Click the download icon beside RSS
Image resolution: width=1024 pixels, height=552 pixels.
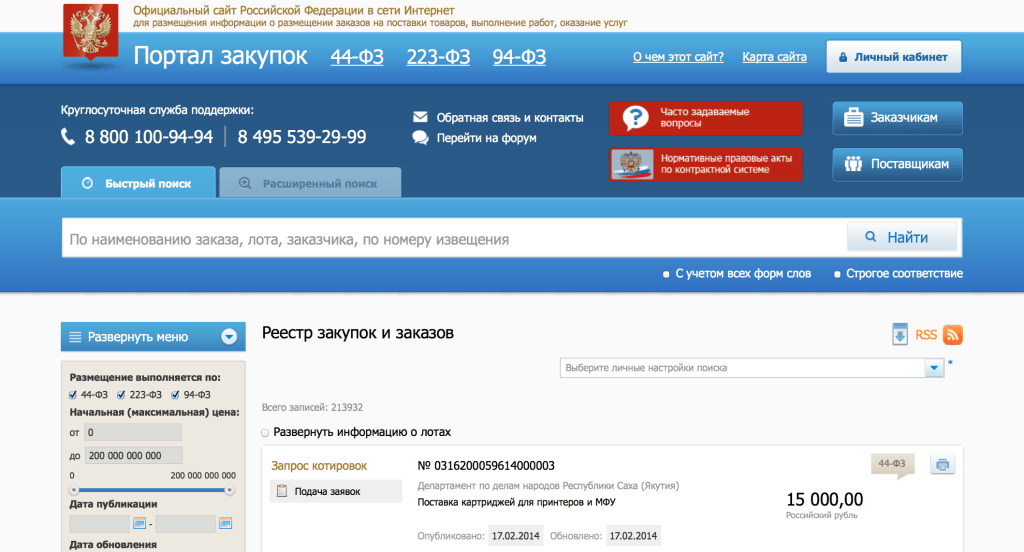tap(900, 335)
